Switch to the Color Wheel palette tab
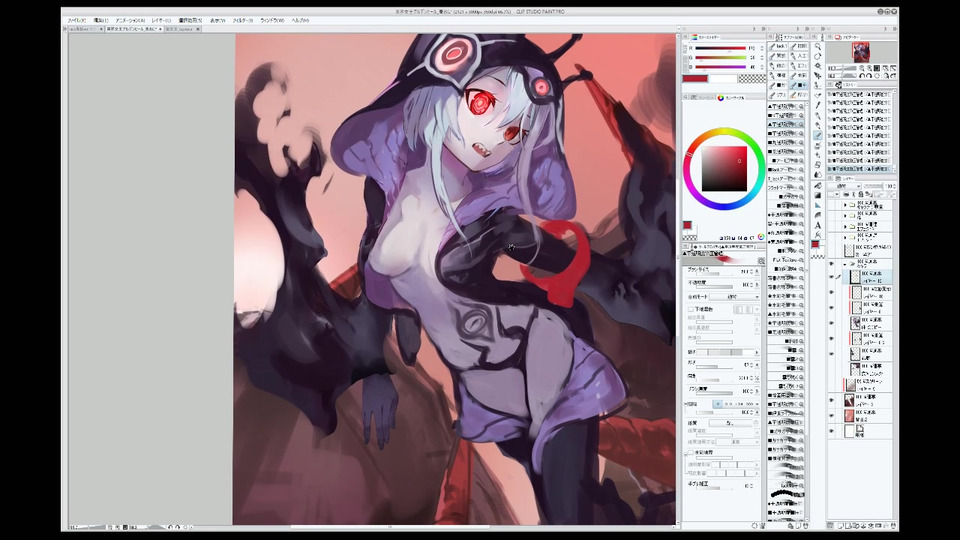The image size is (960, 540). coord(731,98)
